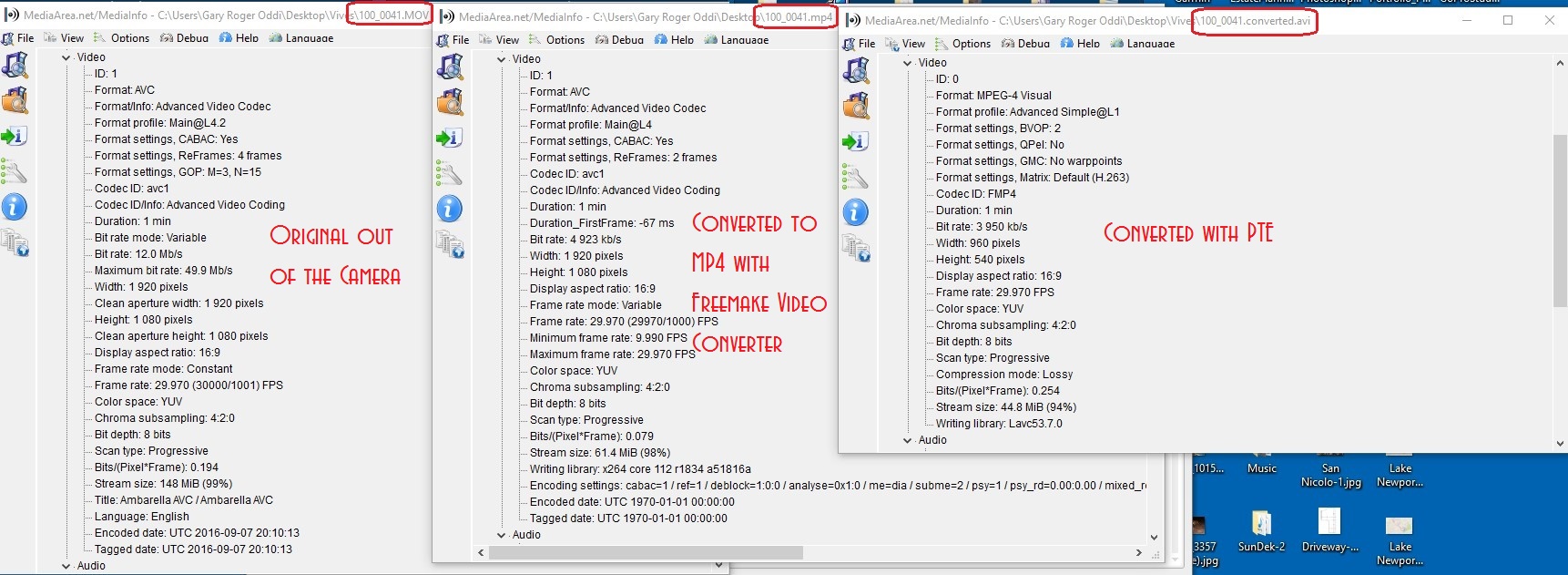Select row 'Bit rate: 12.0 Mb/s'
1568x575 pixels.
(138, 254)
